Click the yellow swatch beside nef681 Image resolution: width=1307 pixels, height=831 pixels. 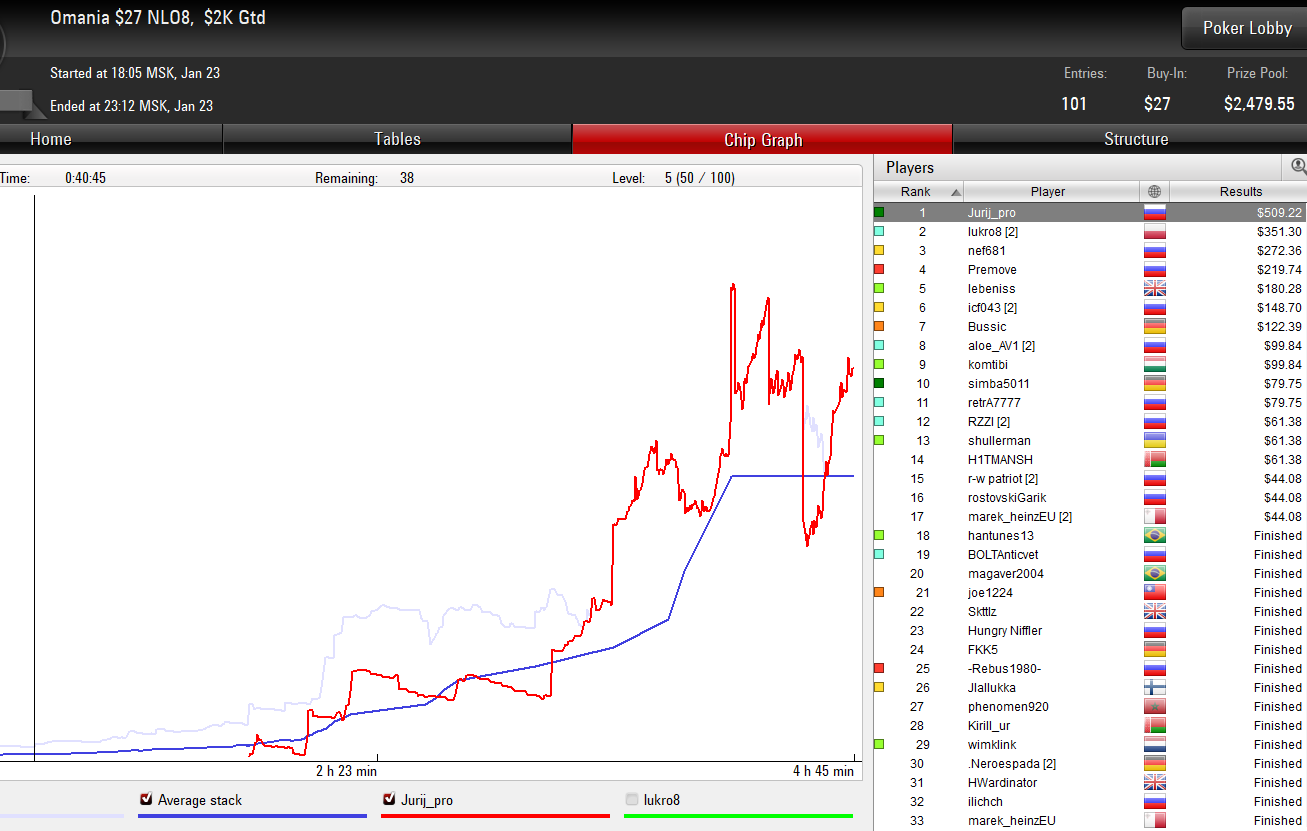pos(879,250)
